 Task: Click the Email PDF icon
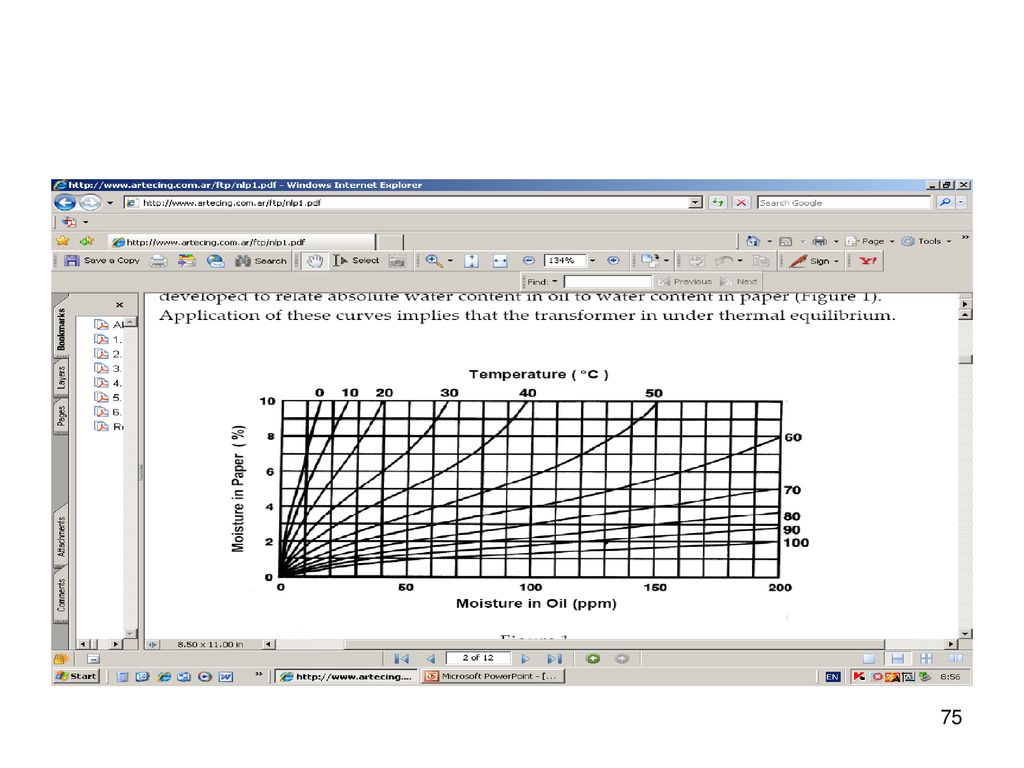coord(216,261)
